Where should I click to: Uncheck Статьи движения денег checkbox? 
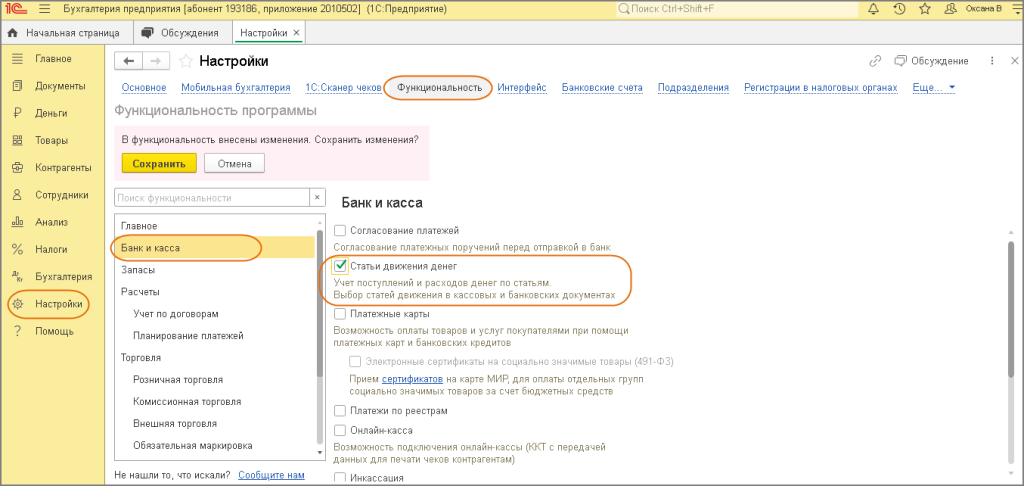tap(340, 266)
